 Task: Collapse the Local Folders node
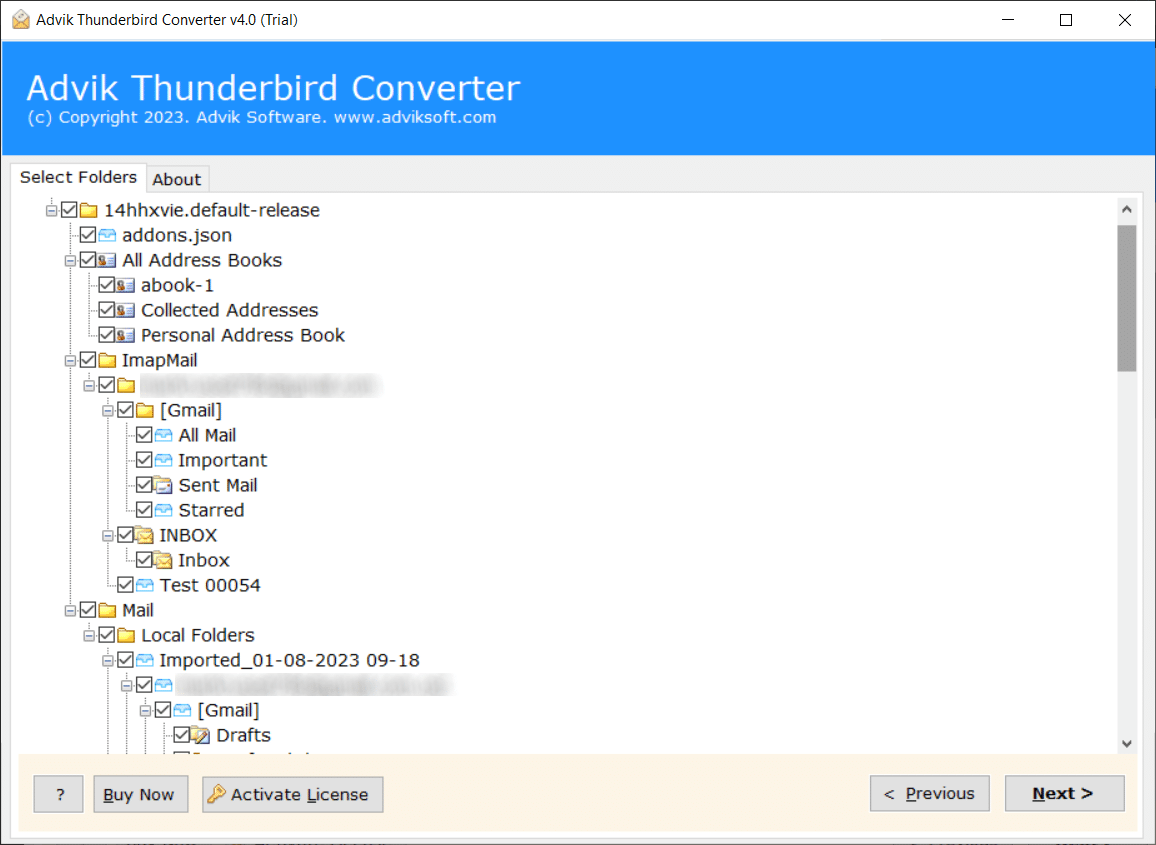pyautogui.click(x=89, y=636)
